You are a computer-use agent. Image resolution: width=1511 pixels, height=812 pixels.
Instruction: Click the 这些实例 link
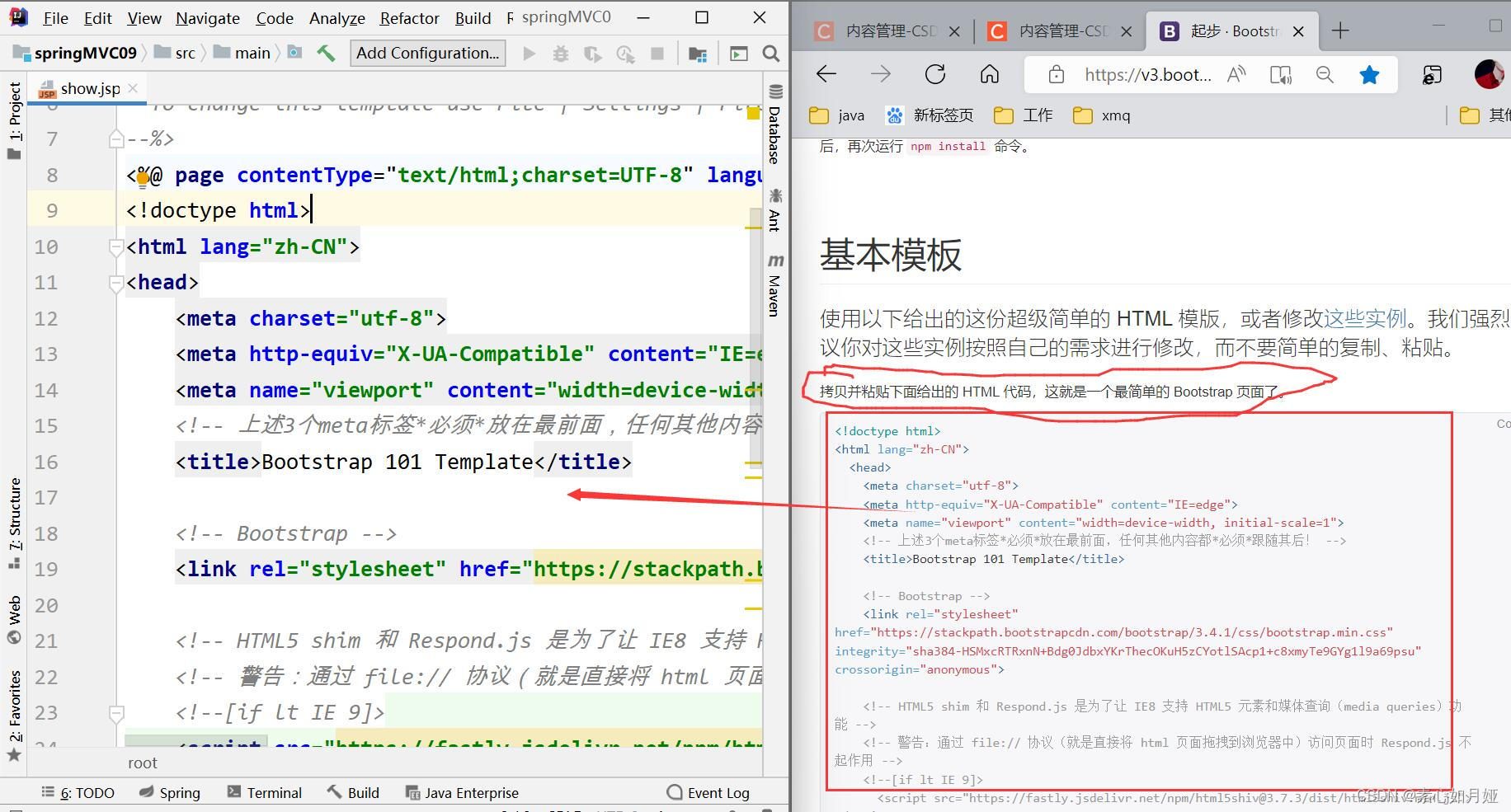(1365, 319)
